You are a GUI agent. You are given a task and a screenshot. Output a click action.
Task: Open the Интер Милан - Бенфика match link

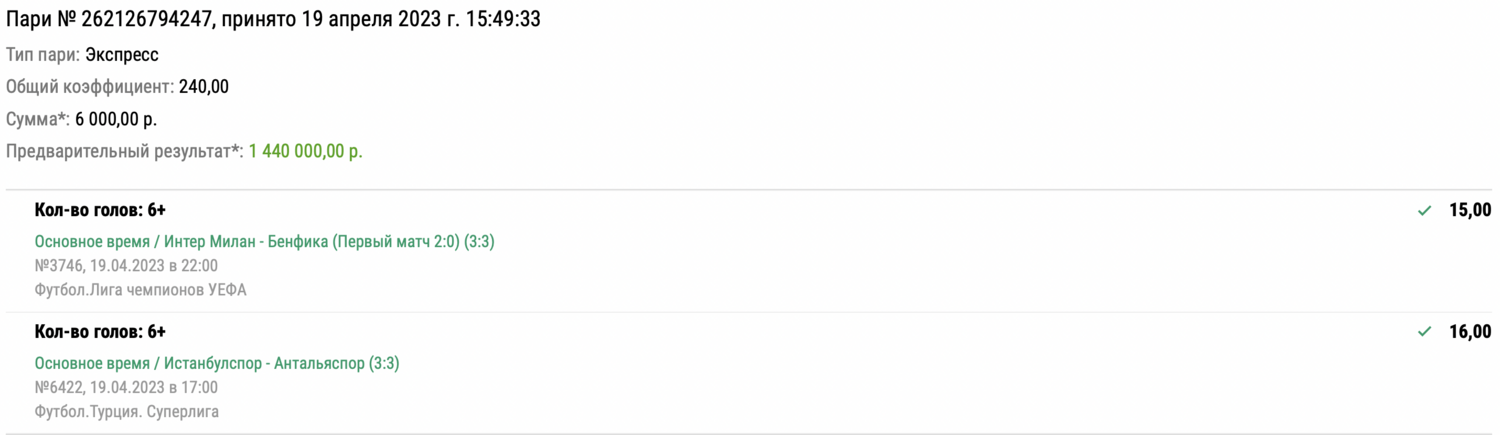(264, 242)
